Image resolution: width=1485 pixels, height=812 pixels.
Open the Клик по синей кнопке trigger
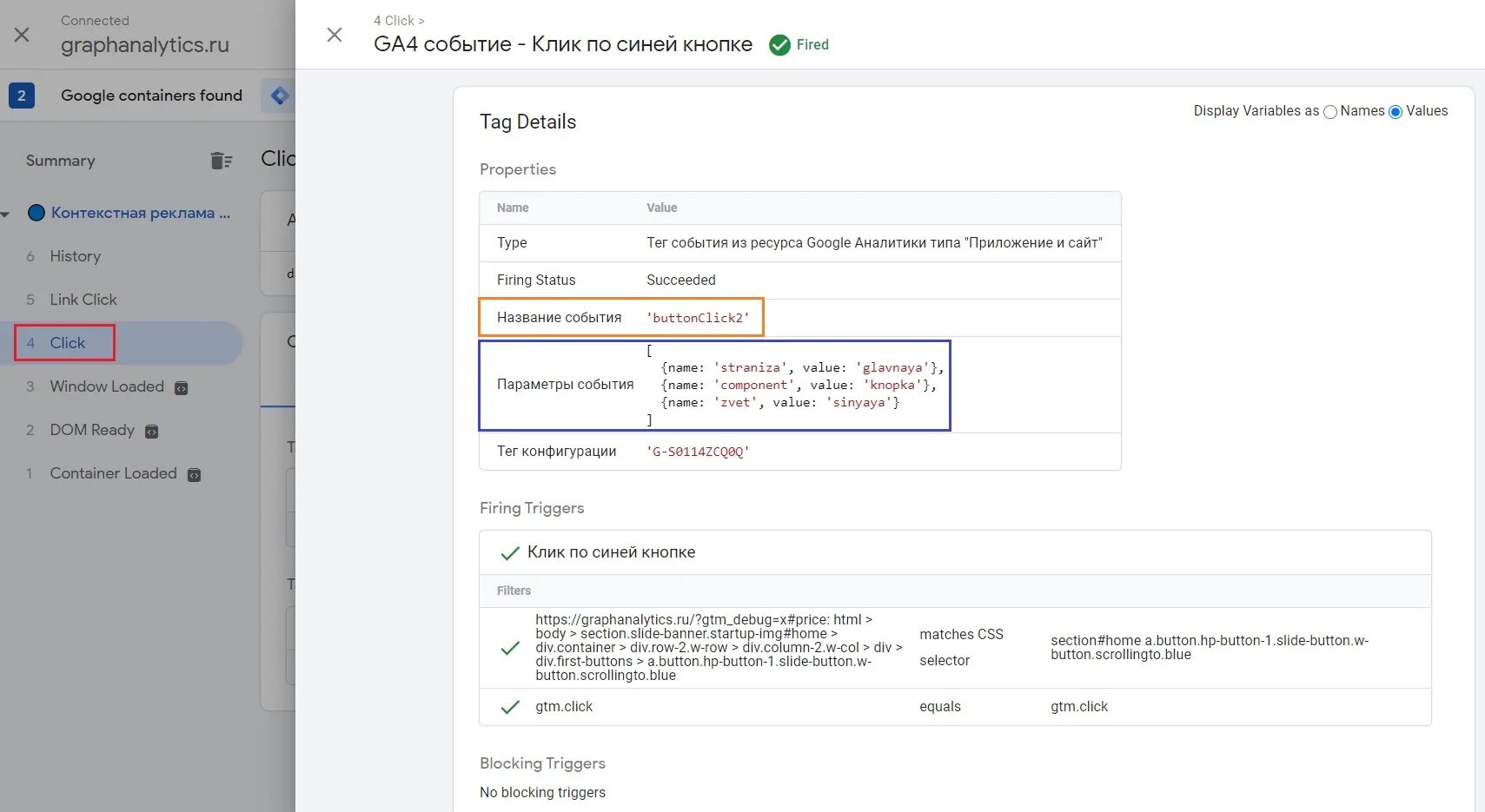611,552
